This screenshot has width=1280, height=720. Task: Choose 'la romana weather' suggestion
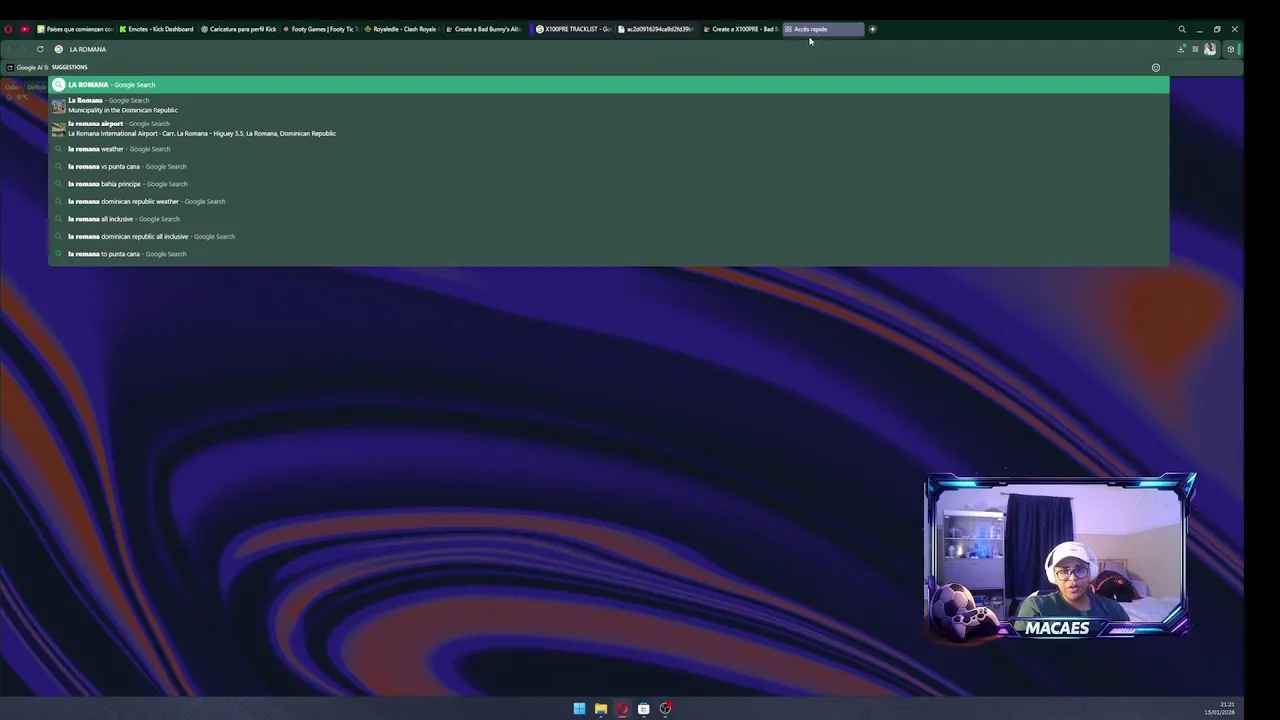click(609, 149)
